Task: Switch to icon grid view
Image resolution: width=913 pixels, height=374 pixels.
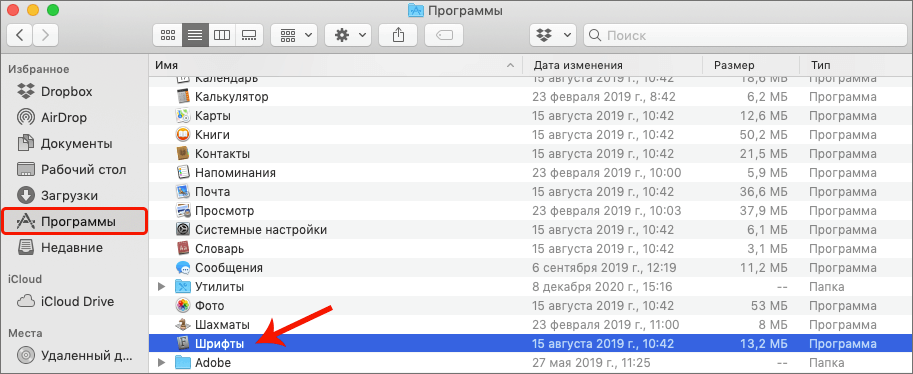Action: coord(168,35)
